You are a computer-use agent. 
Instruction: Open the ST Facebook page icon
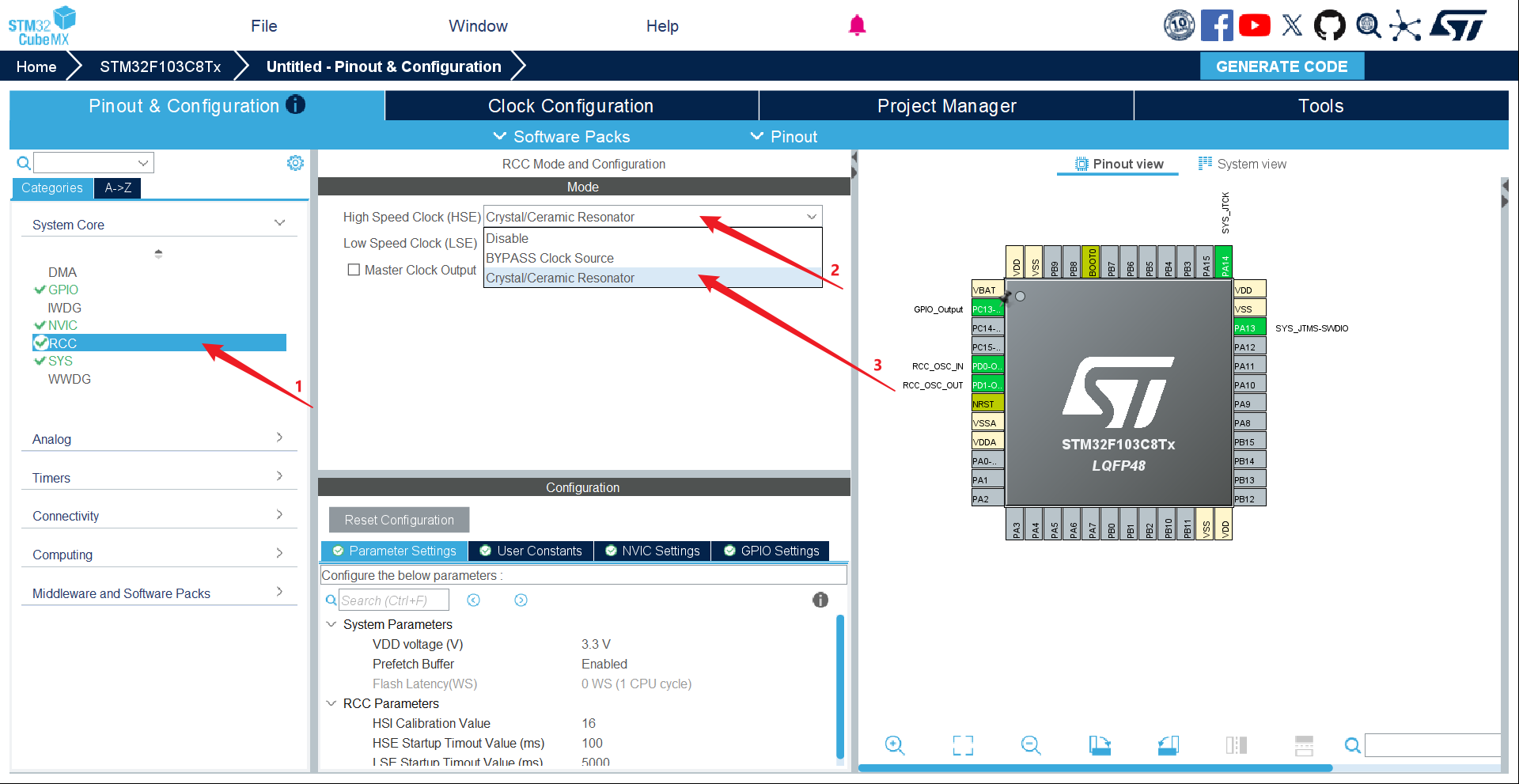pos(1217,25)
